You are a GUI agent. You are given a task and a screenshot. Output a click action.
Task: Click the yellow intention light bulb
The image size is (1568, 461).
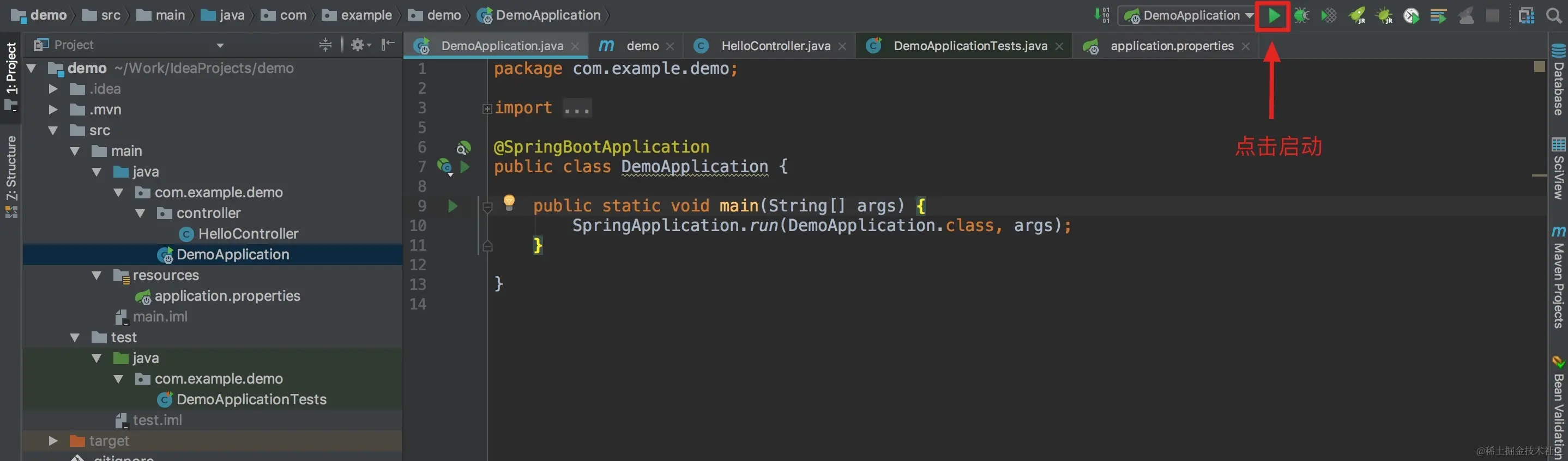(509, 203)
